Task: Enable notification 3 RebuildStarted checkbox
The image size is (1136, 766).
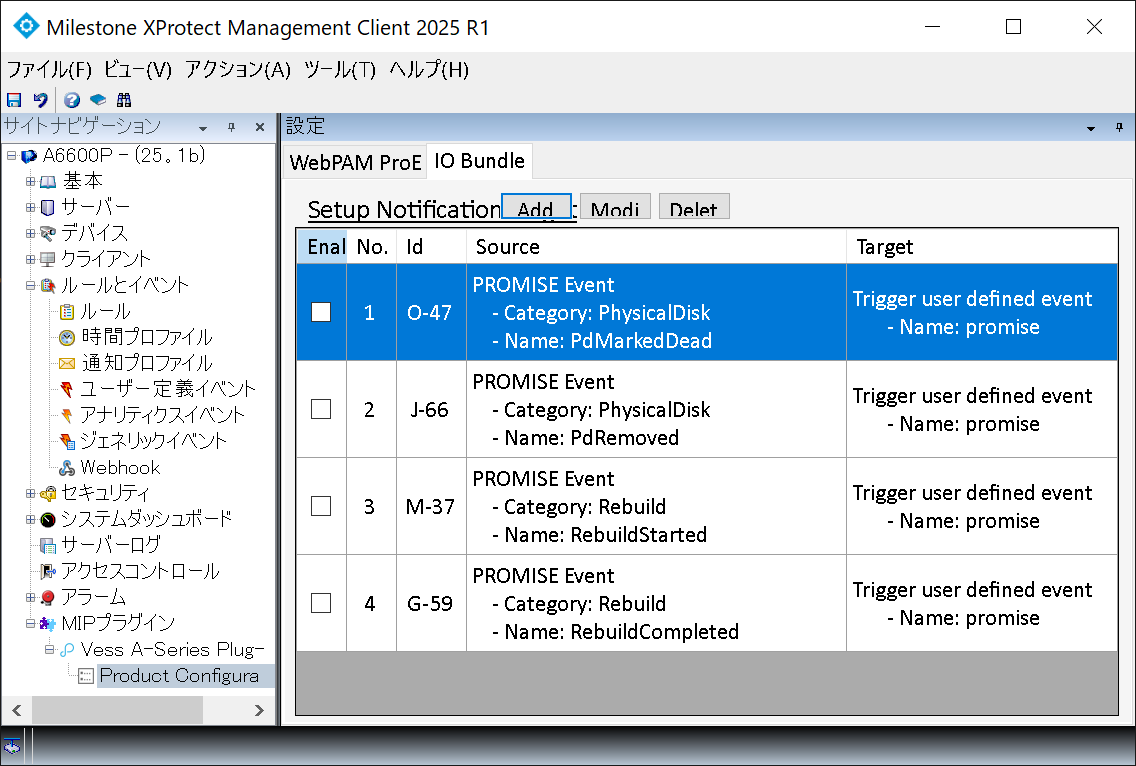Action: click(321, 506)
